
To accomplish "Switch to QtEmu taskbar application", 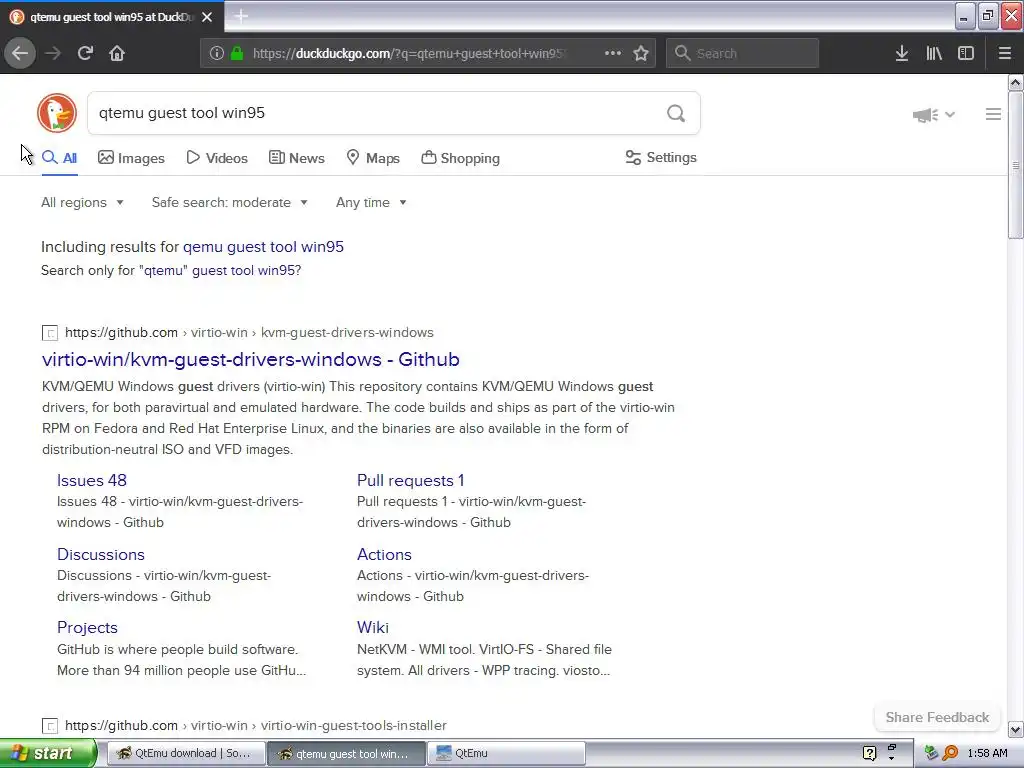I will 506,753.
